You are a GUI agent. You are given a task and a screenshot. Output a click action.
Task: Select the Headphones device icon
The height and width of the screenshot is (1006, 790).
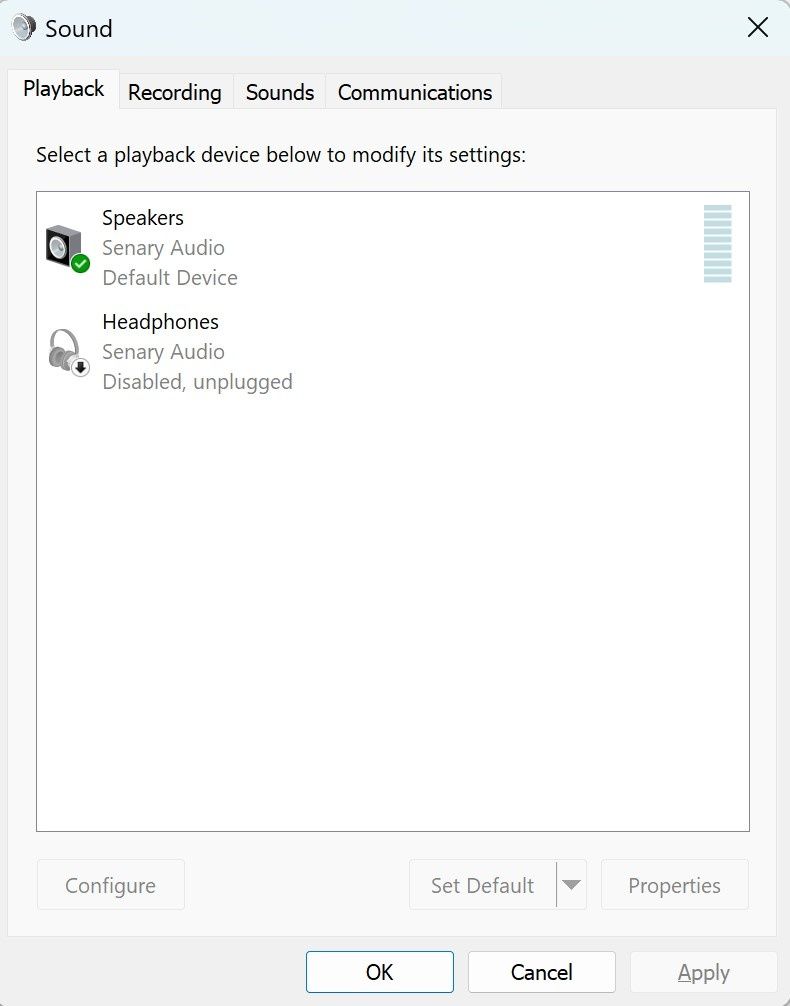coord(66,350)
